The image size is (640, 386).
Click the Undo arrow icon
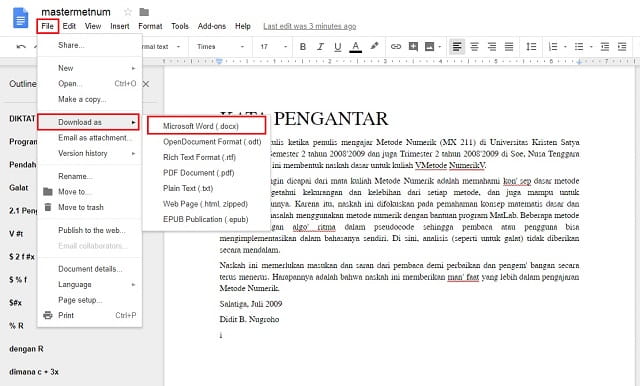21,47
